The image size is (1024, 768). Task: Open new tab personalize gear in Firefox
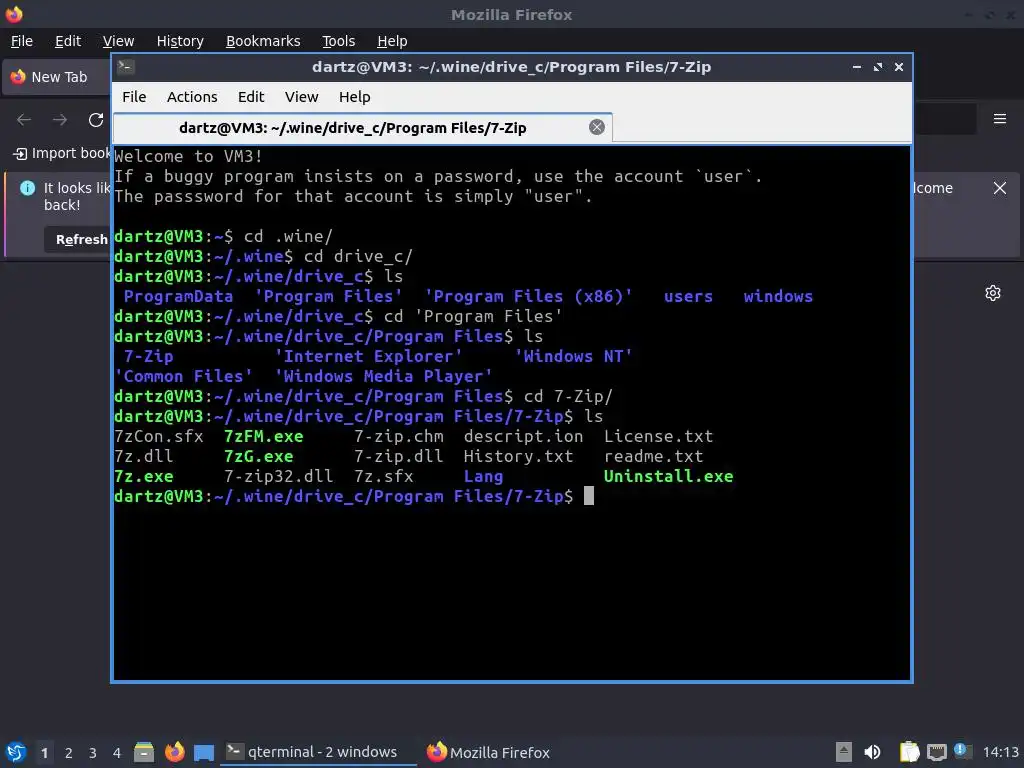coord(993,293)
